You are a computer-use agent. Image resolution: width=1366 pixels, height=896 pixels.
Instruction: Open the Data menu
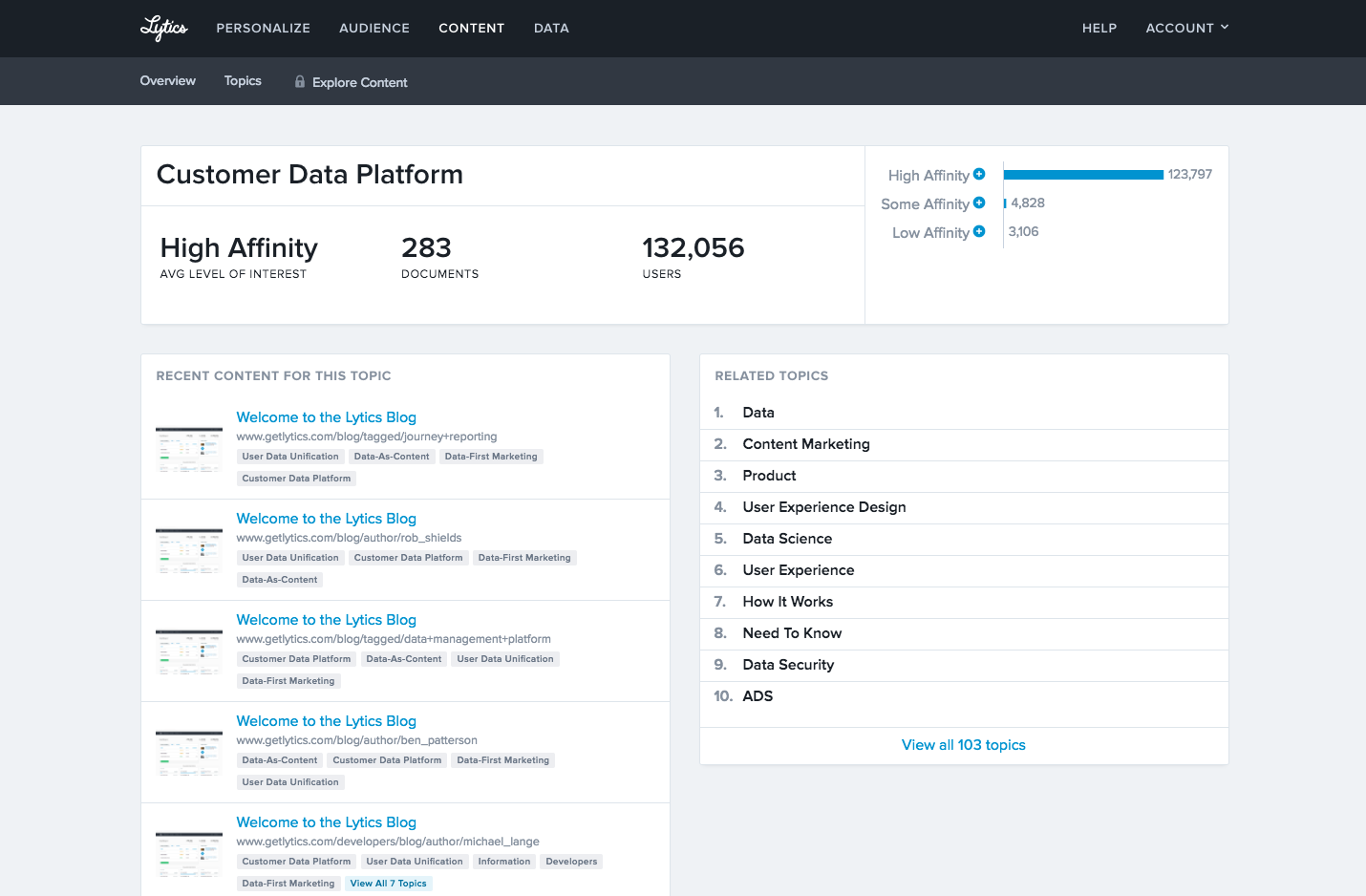pyautogui.click(x=551, y=28)
